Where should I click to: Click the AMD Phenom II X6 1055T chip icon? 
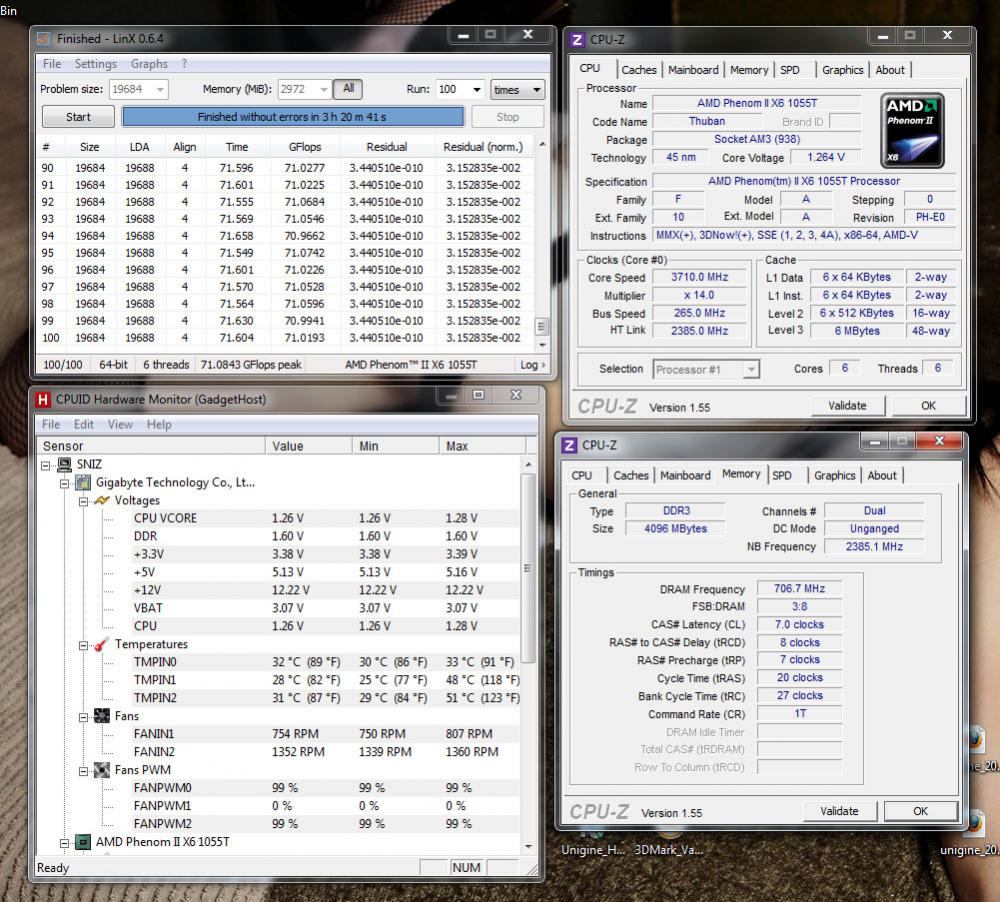(x=84, y=842)
